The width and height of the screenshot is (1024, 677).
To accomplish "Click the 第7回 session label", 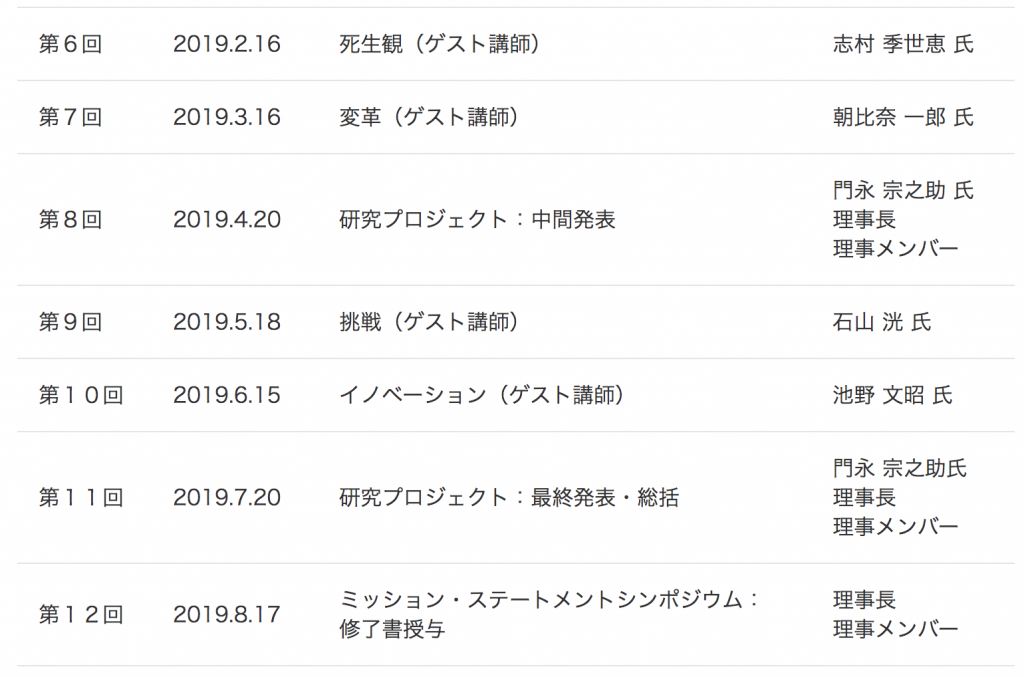I will point(71,118).
